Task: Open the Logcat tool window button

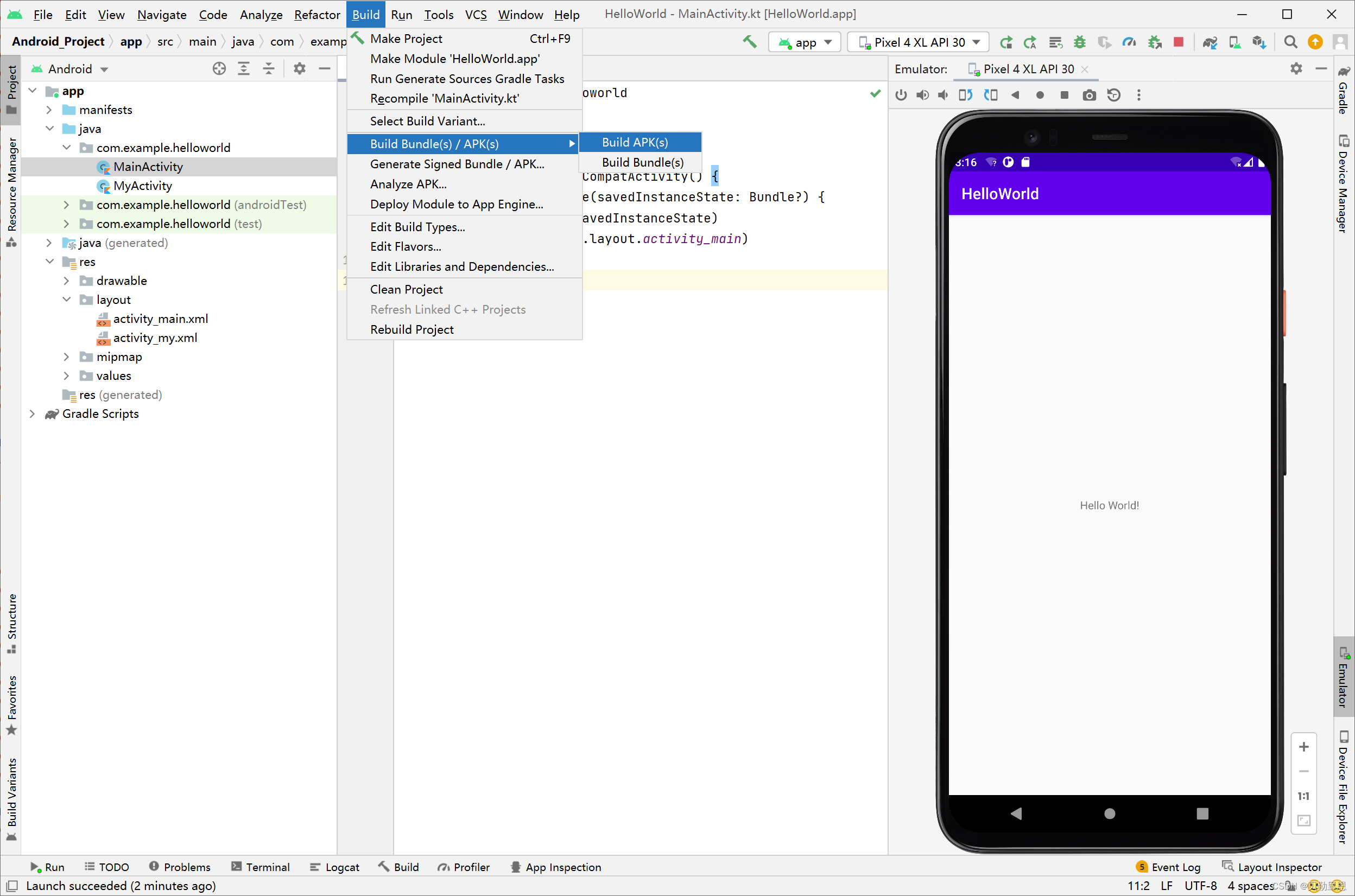Action: (x=335, y=867)
